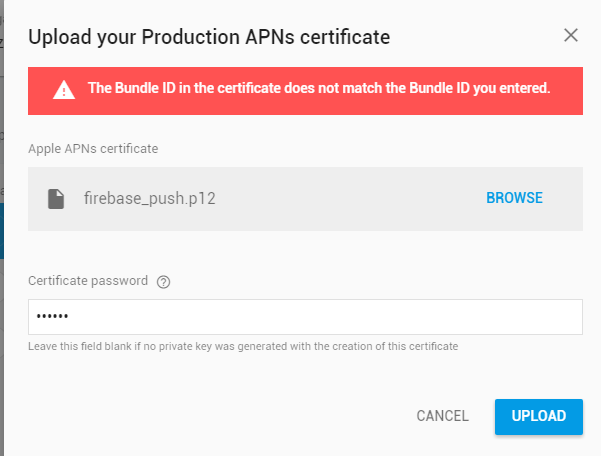Click the Bundle ID mismatch error message
The width and height of the screenshot is (601, 456).
319,88
